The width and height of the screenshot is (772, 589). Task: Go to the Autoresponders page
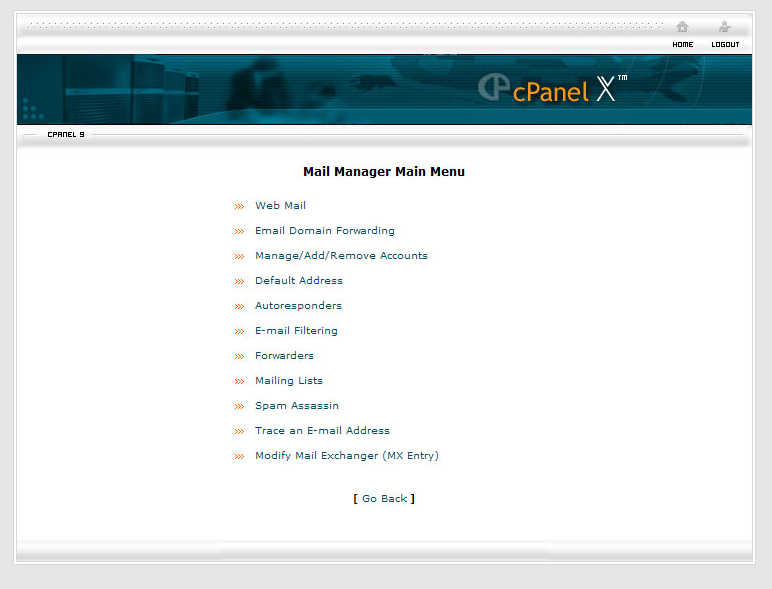[298, 306]
